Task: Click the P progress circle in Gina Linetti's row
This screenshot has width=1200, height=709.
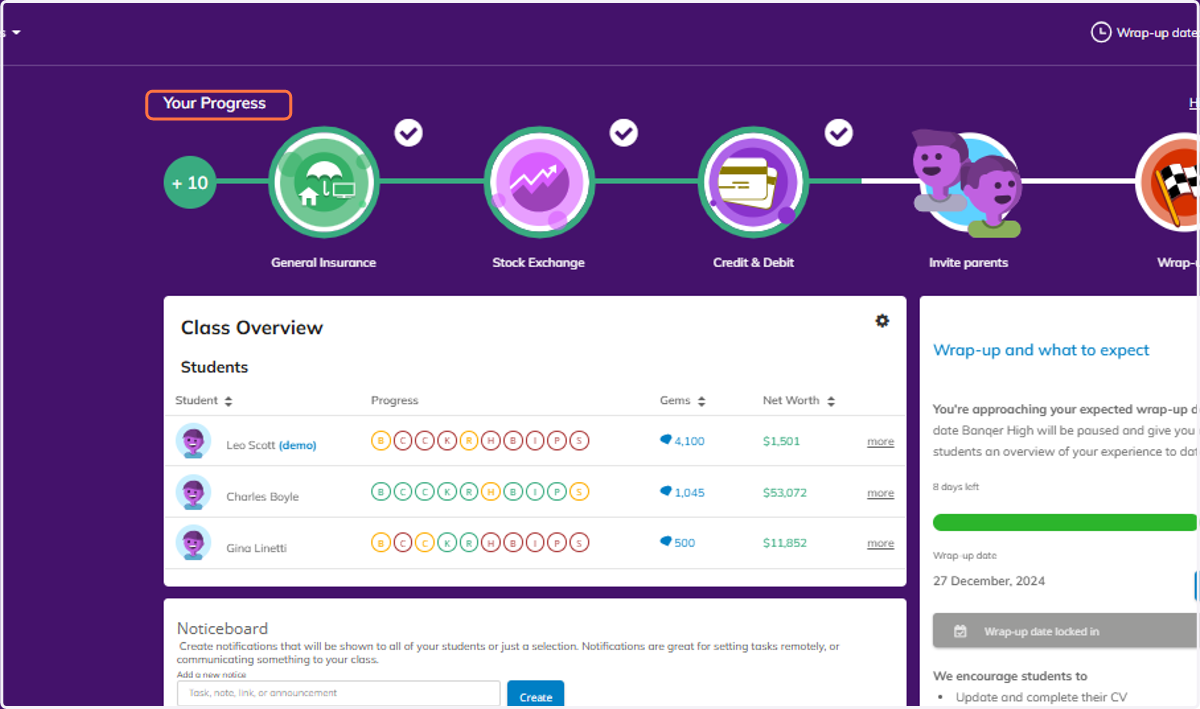Action: click(x=557, y=543)
